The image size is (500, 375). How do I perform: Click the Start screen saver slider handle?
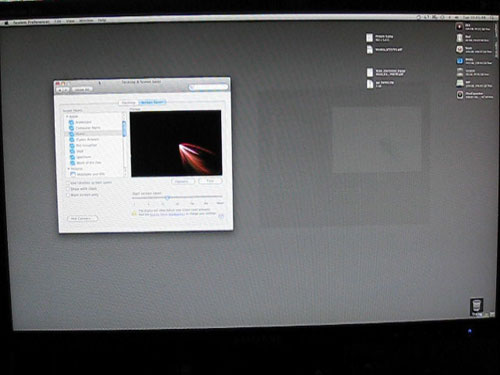[168, 197]
